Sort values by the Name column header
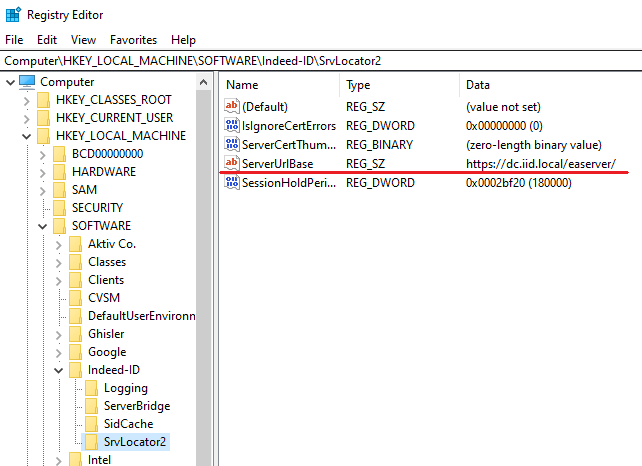This screenshot has height=466, width=642. pyautogui.click(x=280, y=85)
